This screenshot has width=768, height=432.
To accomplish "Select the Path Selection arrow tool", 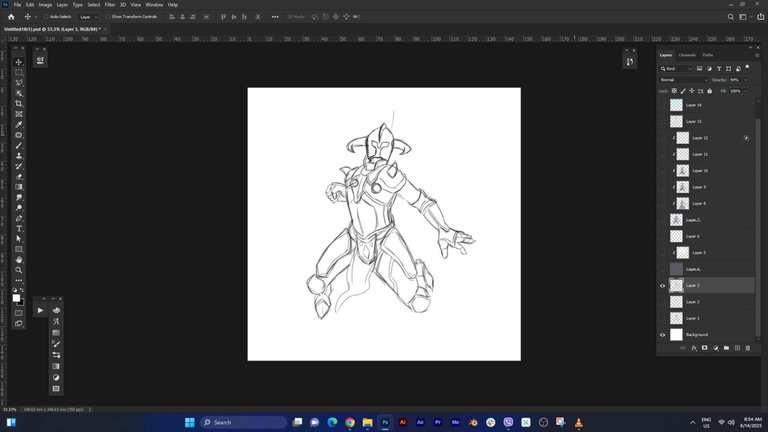I will (x=19, y=239).
